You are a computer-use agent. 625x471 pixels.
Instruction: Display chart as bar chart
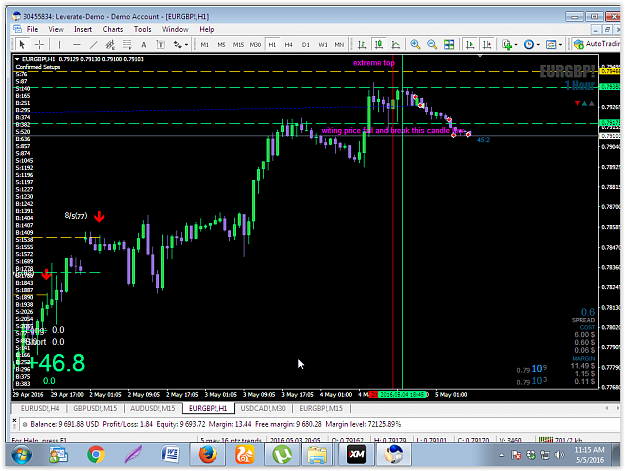pos(362,44)
